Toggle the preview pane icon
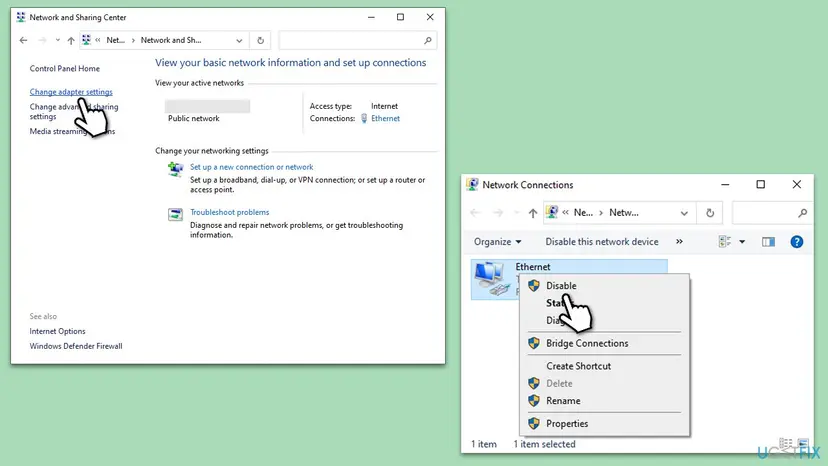 point(768,242)
